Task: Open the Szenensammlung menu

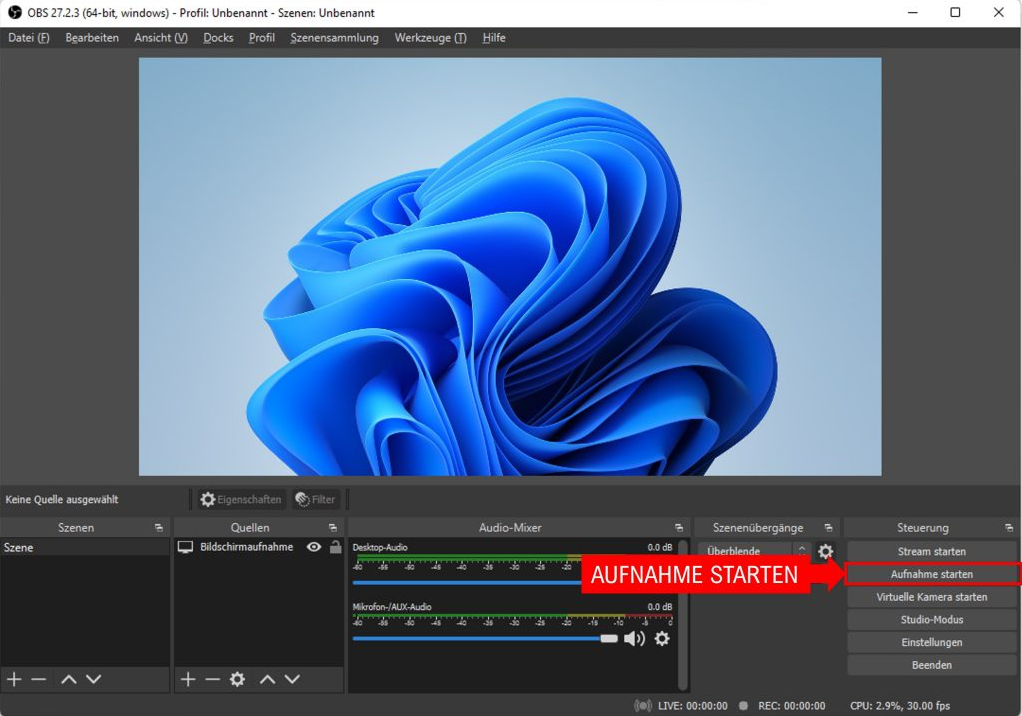Action: 334,38
